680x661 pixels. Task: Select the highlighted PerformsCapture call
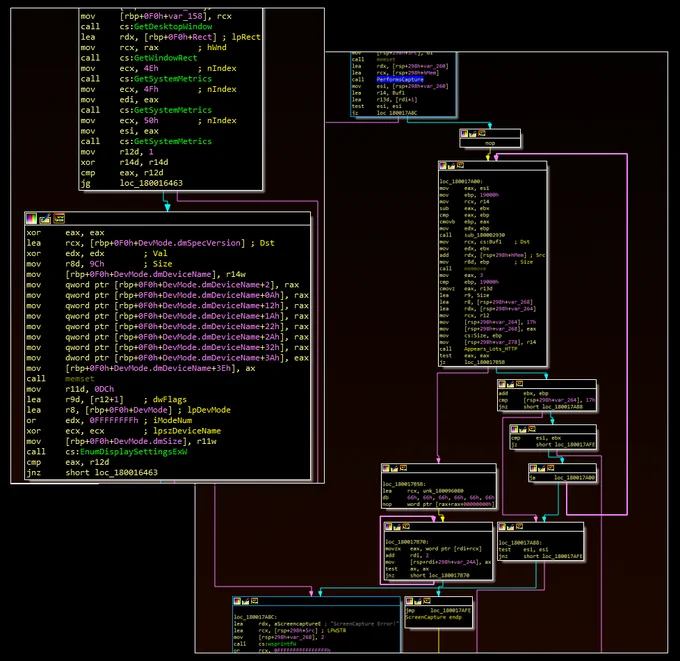[400, 79]
